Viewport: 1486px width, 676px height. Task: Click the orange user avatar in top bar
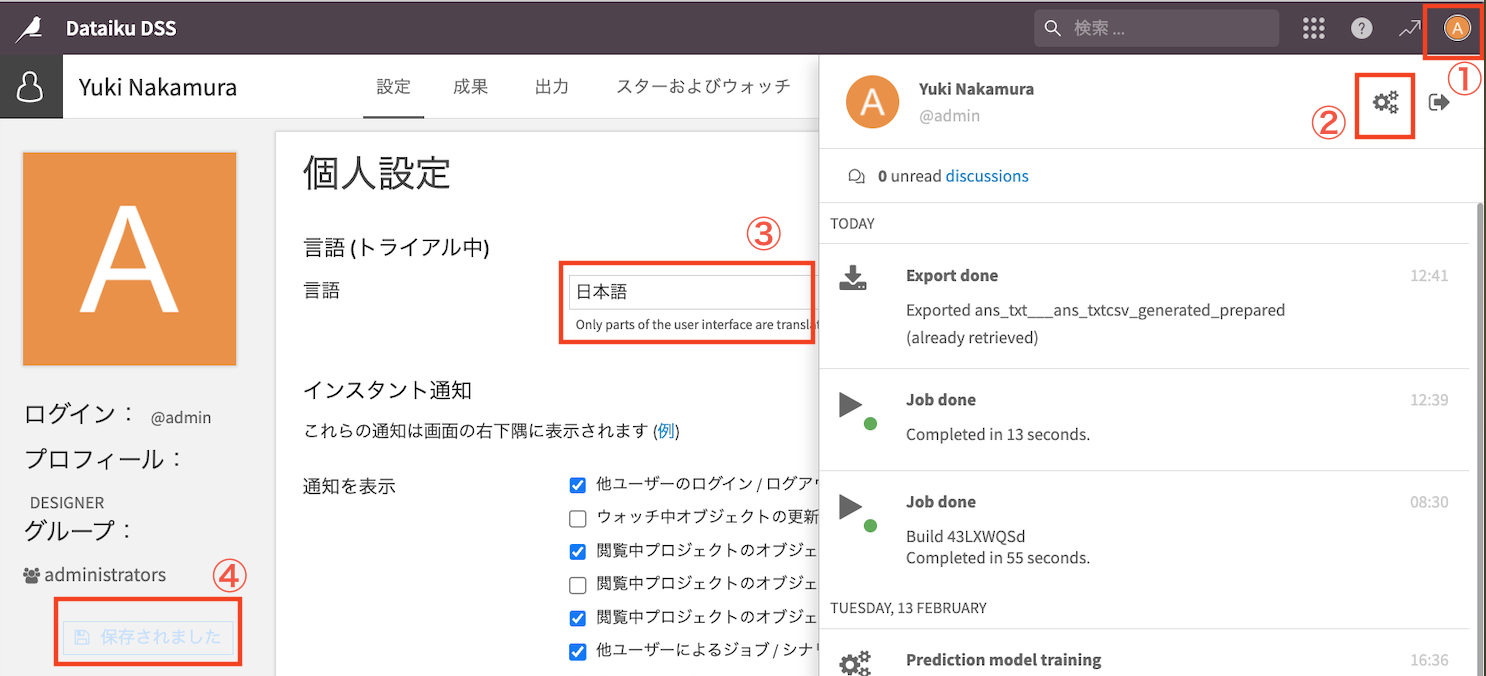(1457, 28)
